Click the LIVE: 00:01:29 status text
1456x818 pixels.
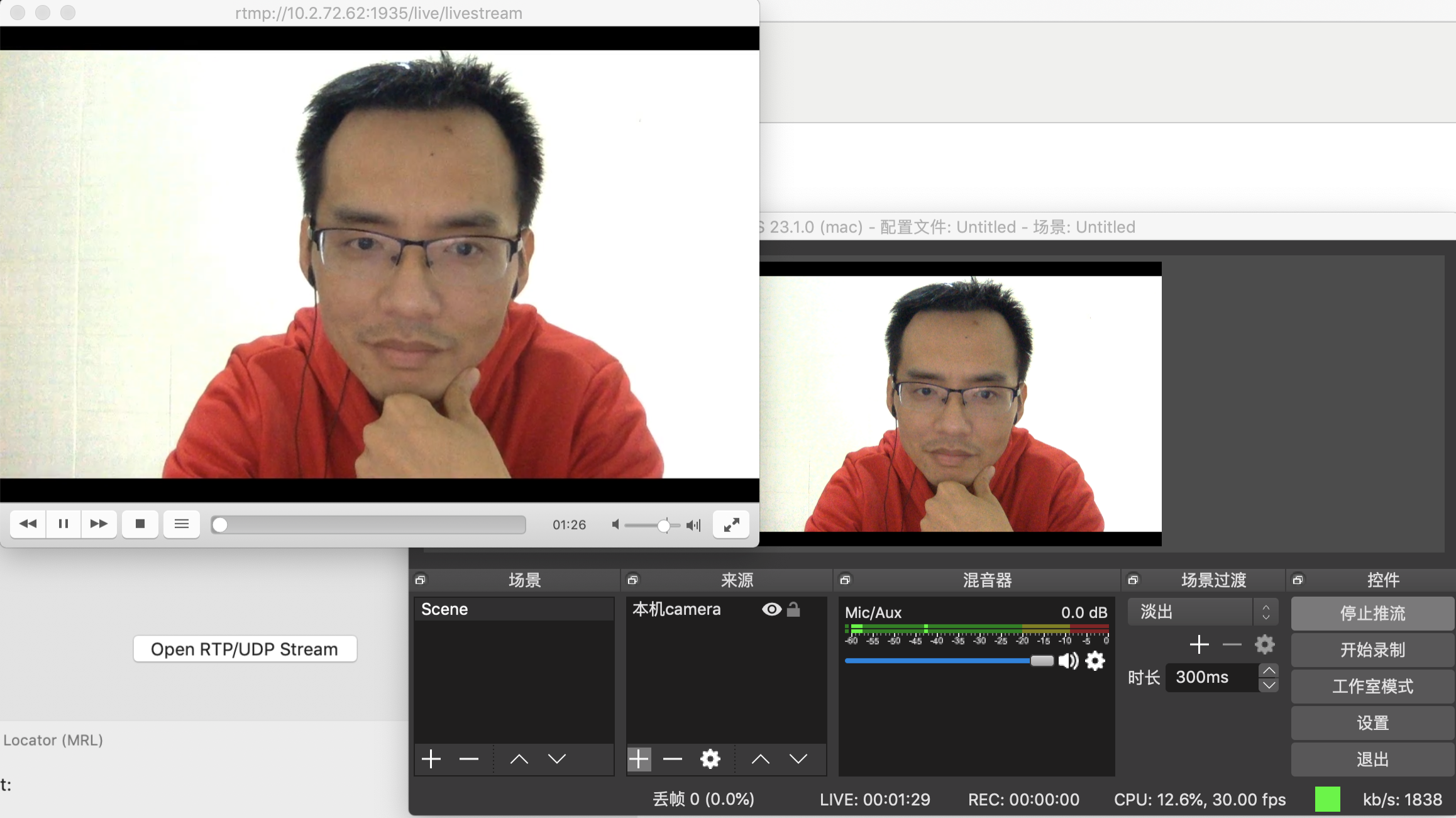(x=874, y=799)
